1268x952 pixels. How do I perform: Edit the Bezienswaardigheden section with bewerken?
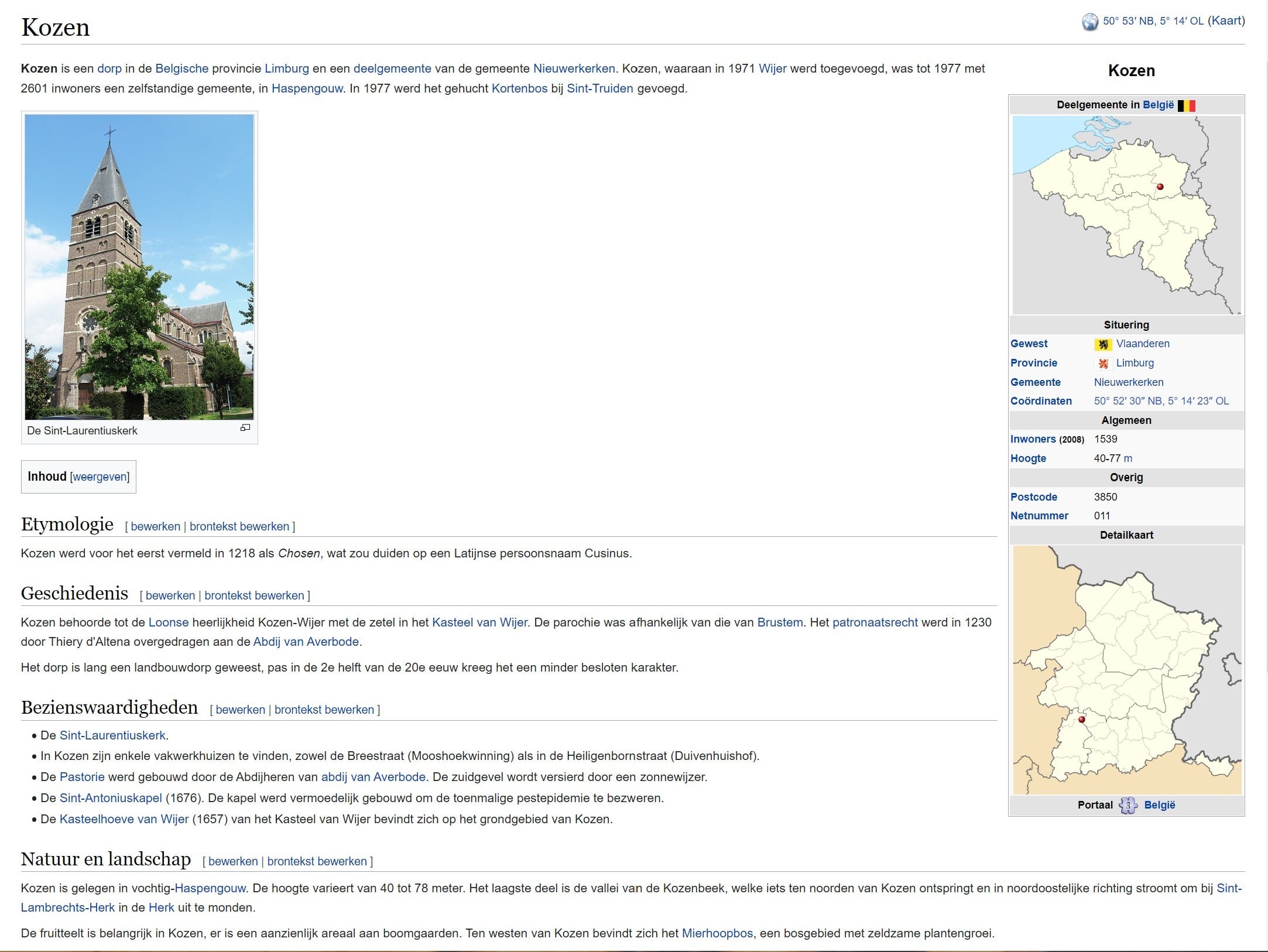tap(240, 710)
